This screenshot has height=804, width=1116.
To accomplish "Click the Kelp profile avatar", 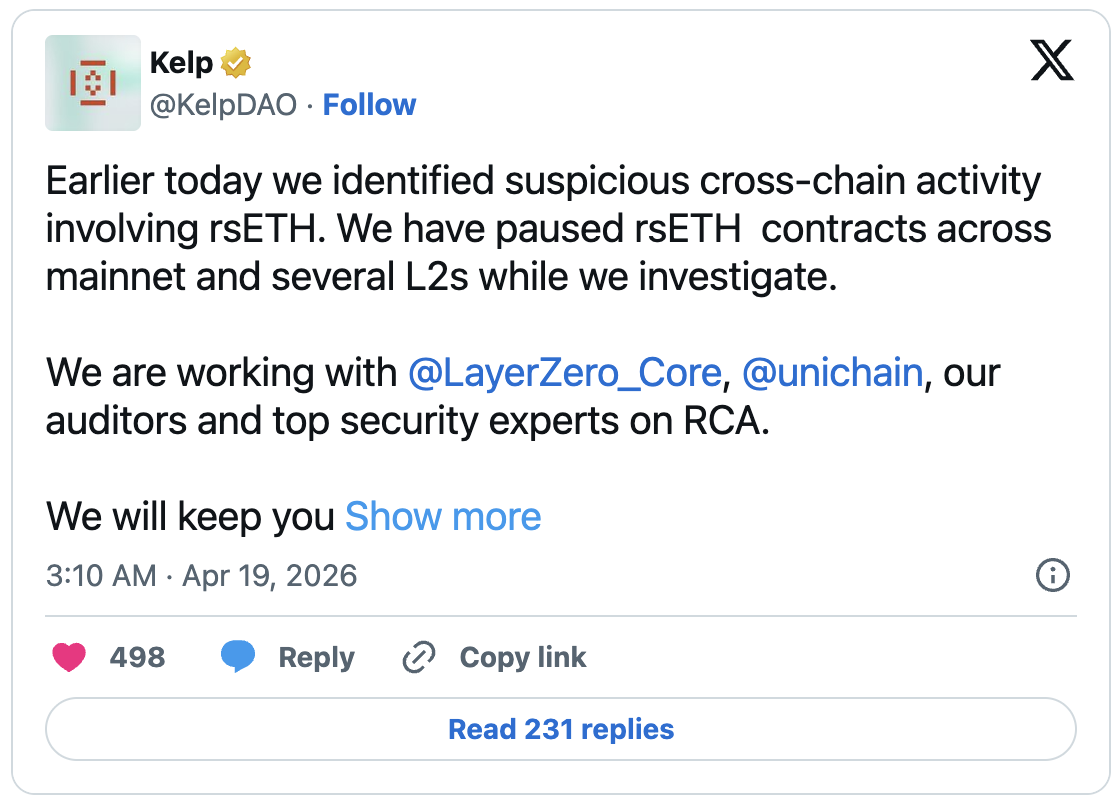I will [92, 82].
